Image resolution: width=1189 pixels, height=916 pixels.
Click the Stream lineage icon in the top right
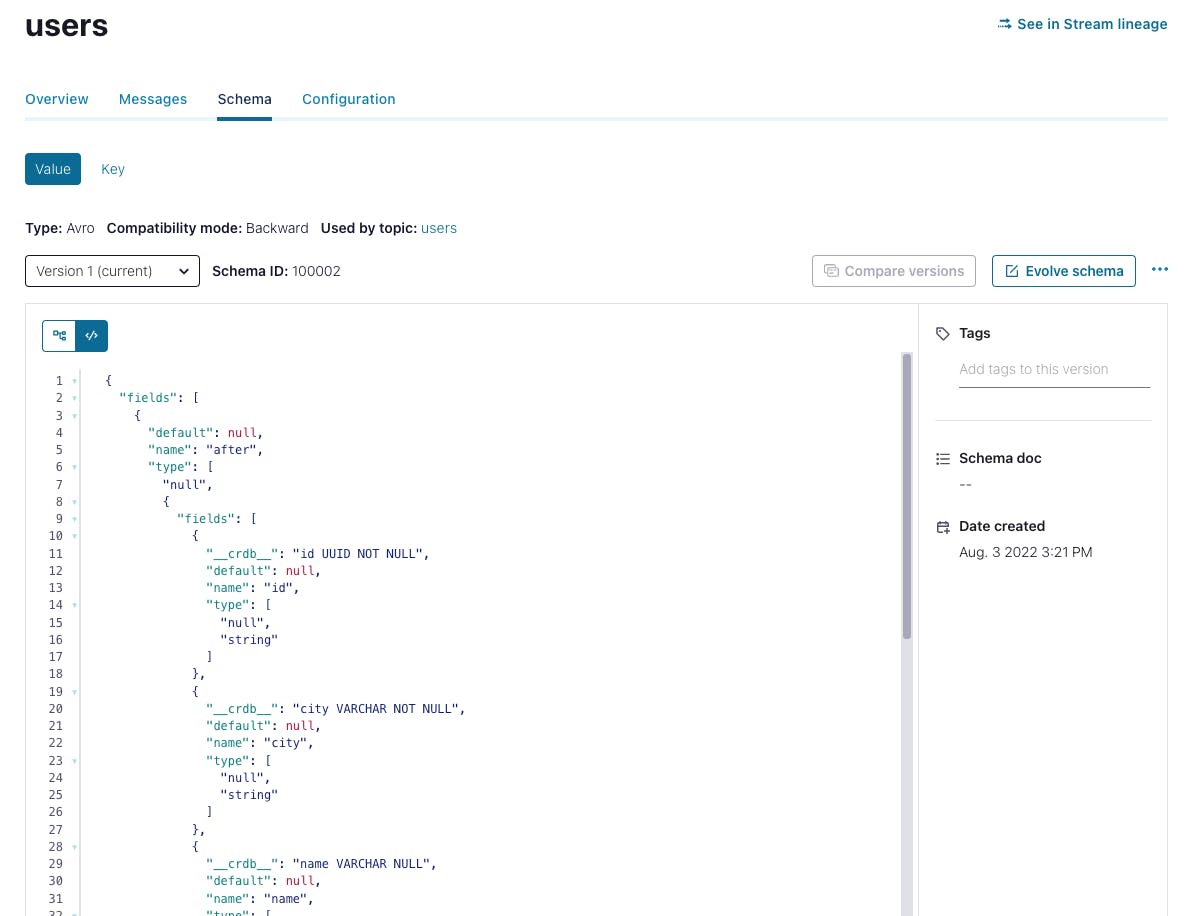(x=1005, y=23)
